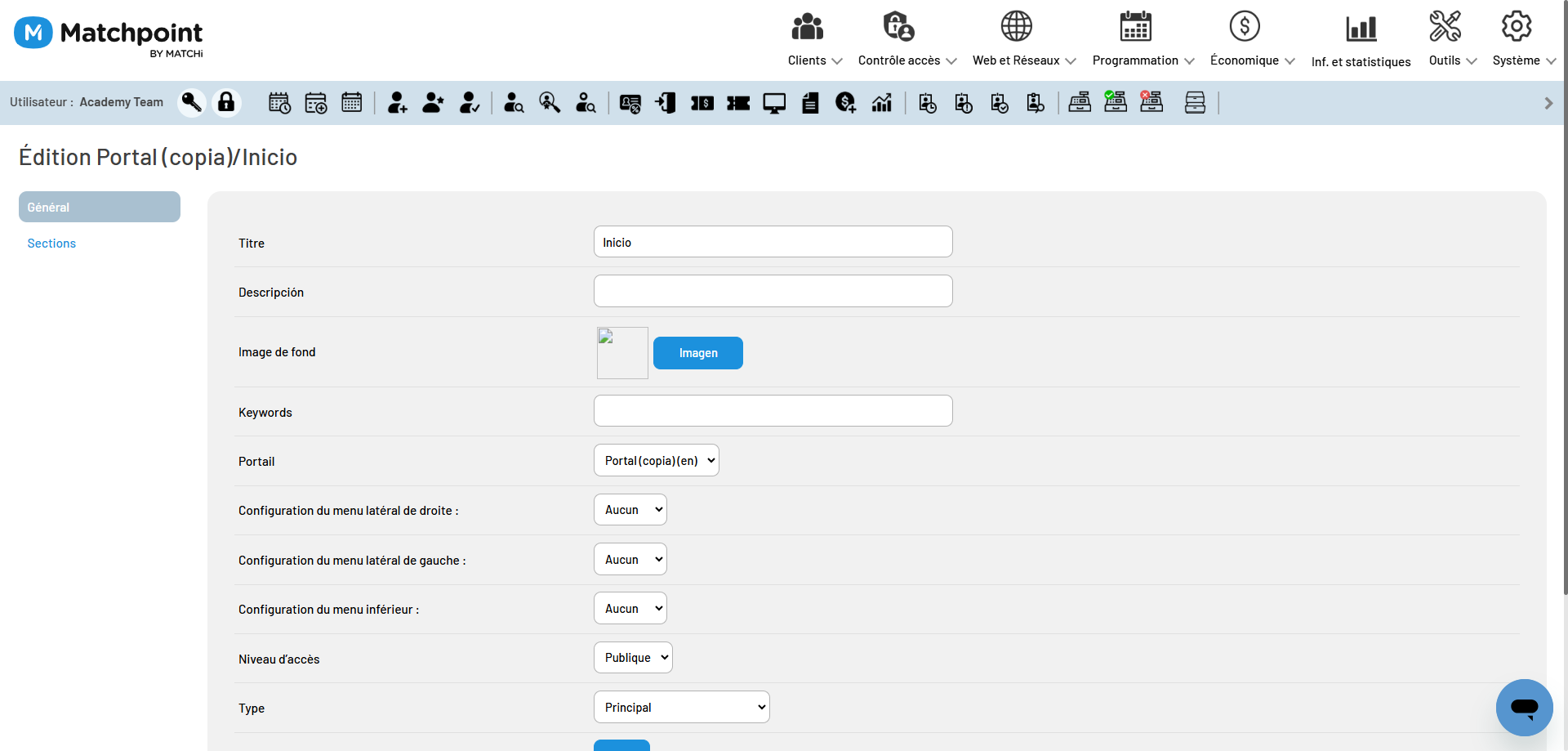
Task: Go to the Sections tab
Action: 51,244
